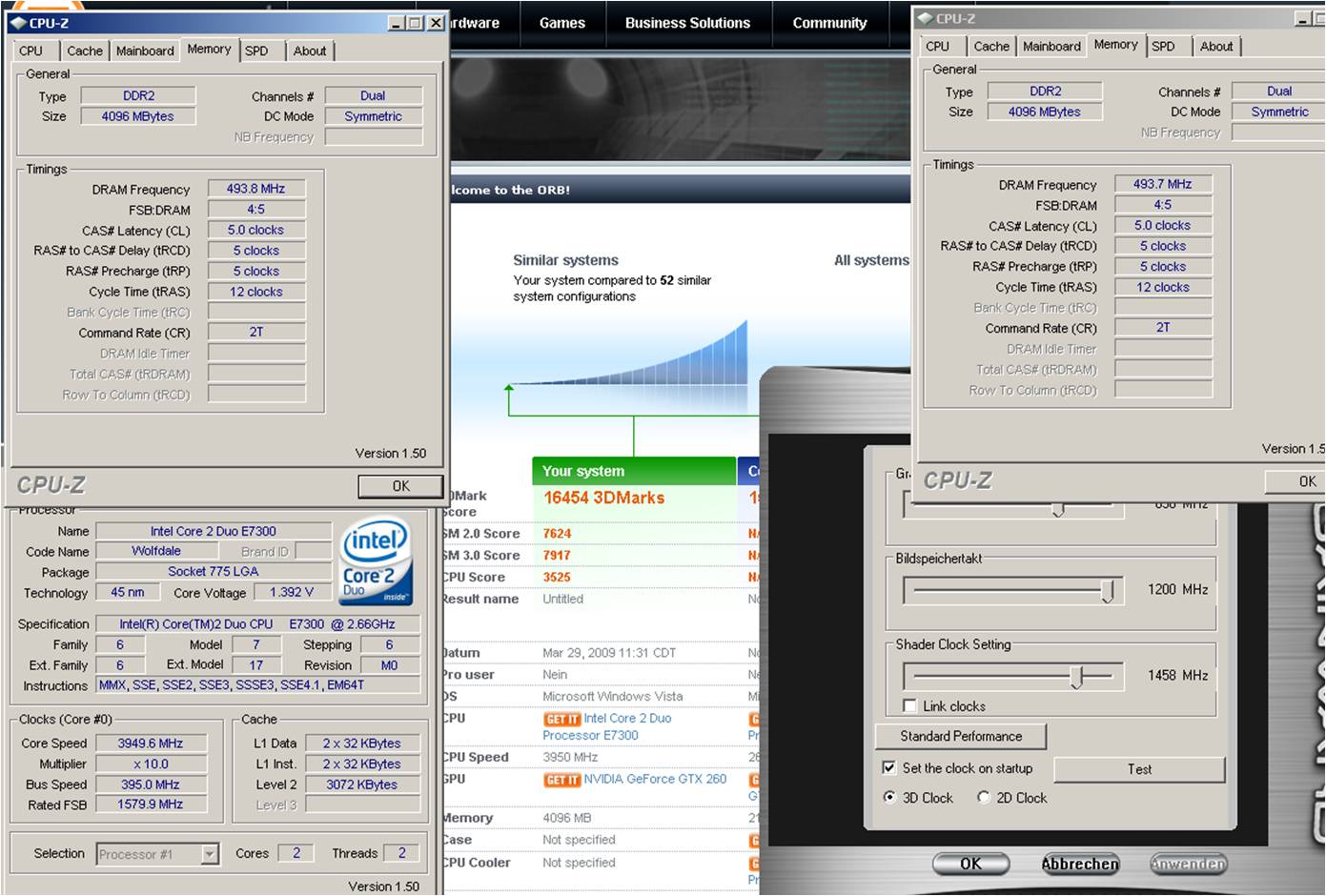Adjust Shader Clock Setting slider
The width and height of the screenshot is (1326, 896).
click(1077, 677)
